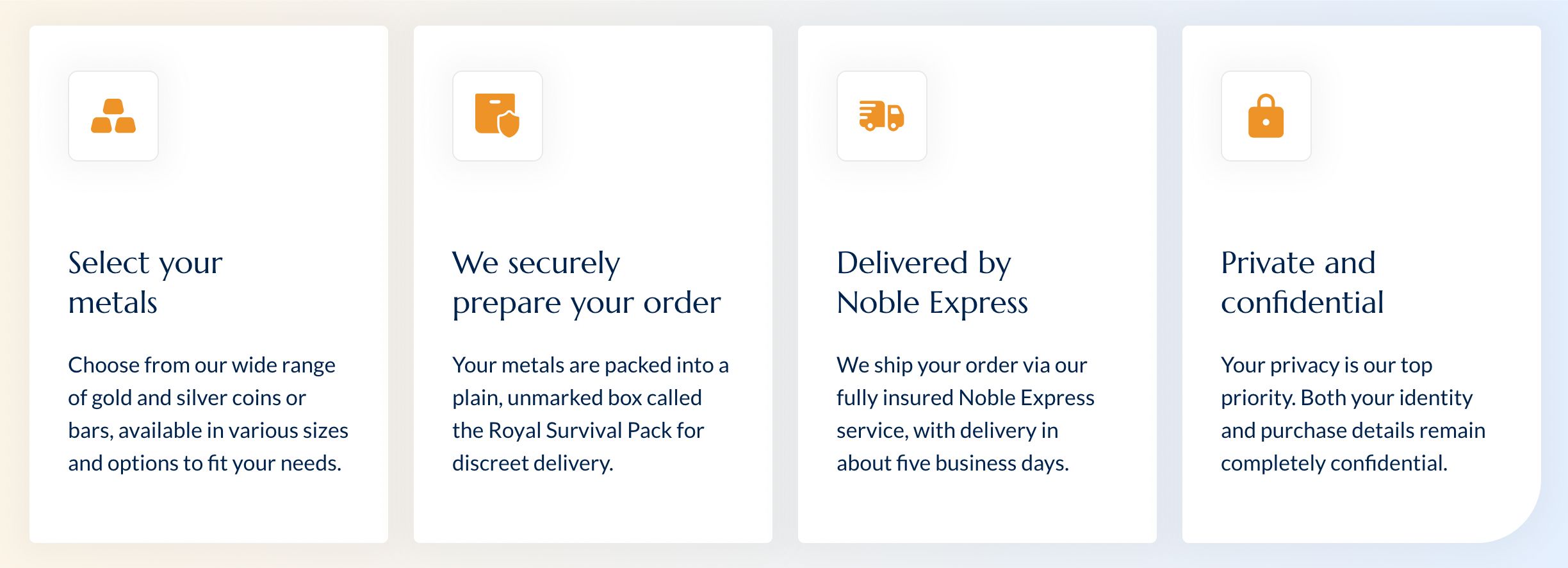This screenshot has width=1568, height=568.
Task: Select the confidentiality card
Action: [1362, 284]
